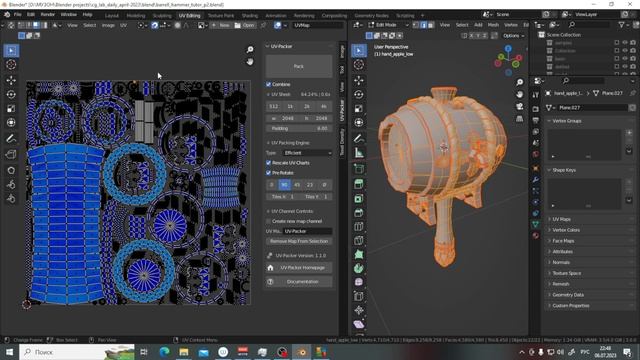
Task: Adjust the Padding value slider
Action: pos(299,129)
